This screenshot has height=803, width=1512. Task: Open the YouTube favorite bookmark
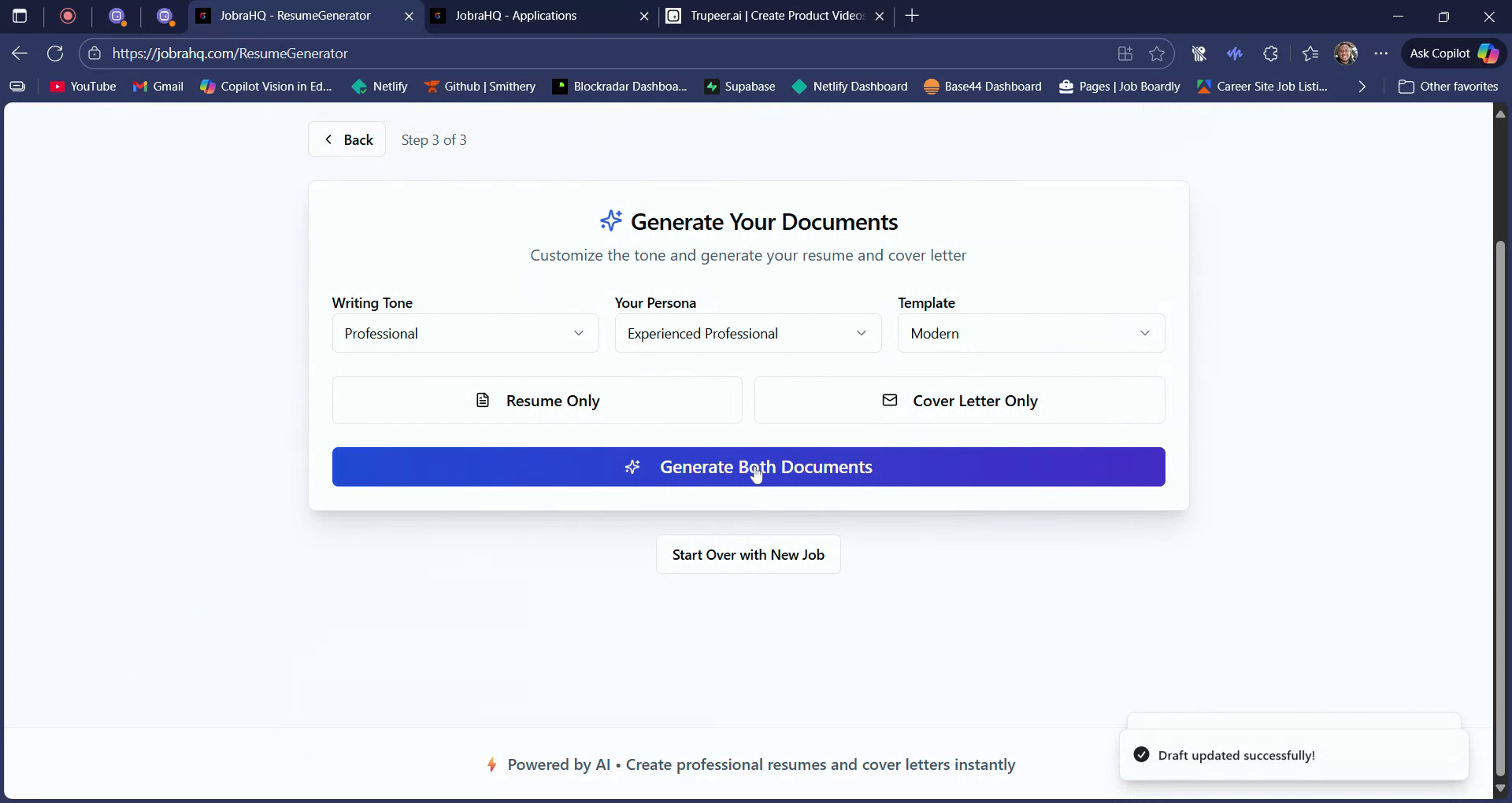coord(82,87)
